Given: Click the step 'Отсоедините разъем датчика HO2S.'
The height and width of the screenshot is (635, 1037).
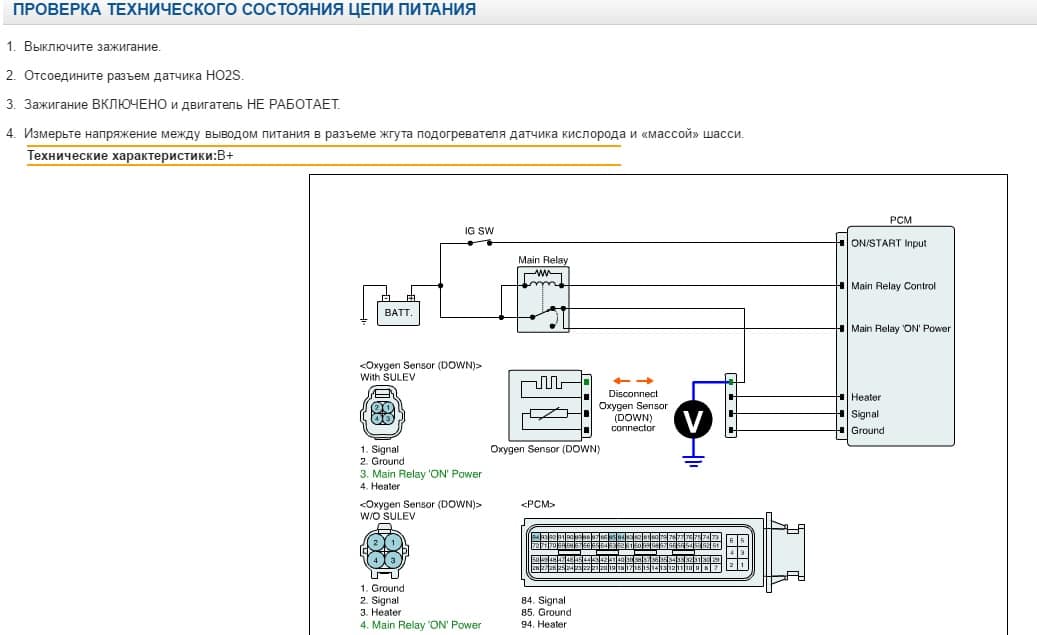Looking at the screenshot, I should [134, 75].
